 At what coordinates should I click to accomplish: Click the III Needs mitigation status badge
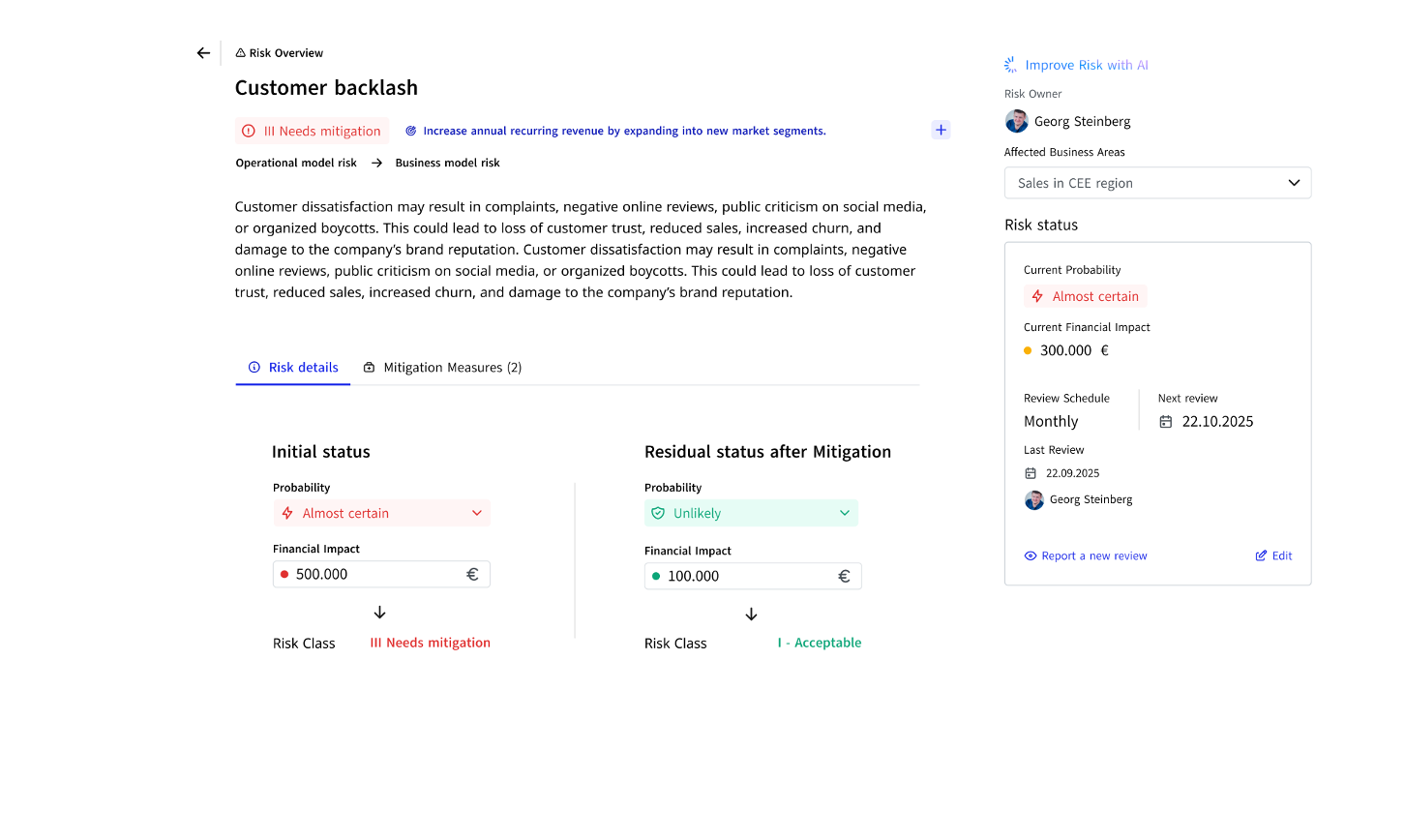pos(312,131)
